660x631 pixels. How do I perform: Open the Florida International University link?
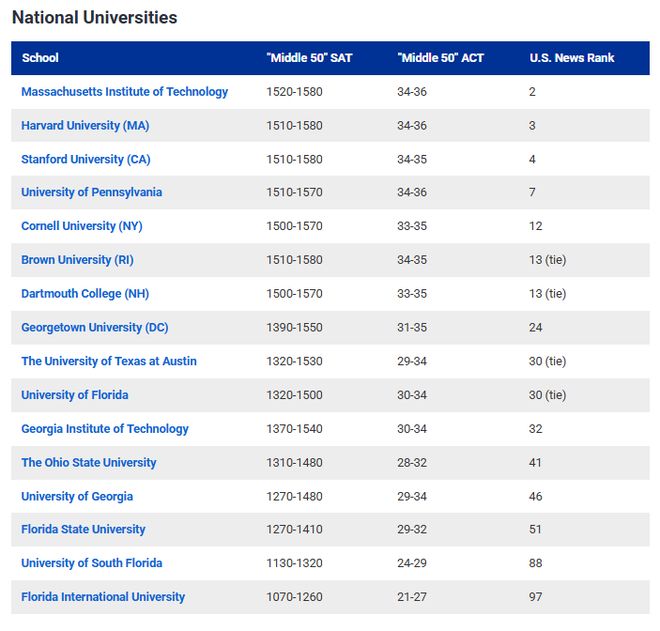click(103, 597)
